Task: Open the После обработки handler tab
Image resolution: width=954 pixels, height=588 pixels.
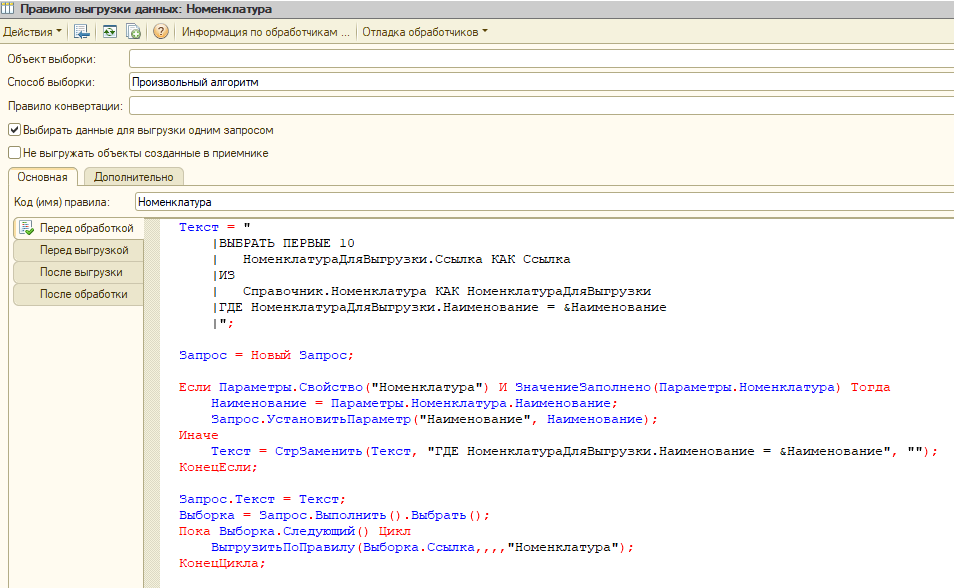Action: pyautogui.click(x=78, y=294)
